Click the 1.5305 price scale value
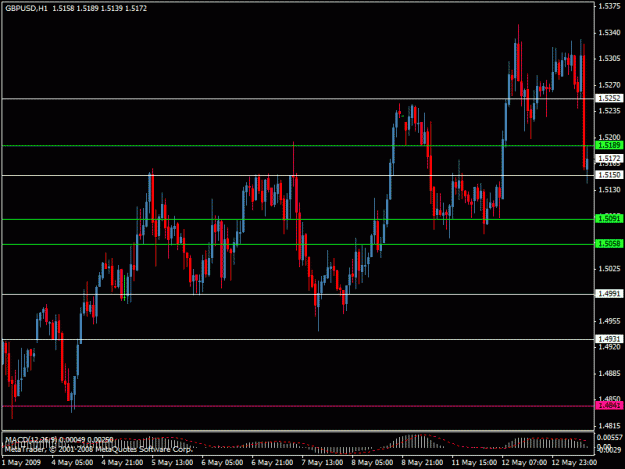The height and width of the screenshot is (469, 625). [609, 59]
